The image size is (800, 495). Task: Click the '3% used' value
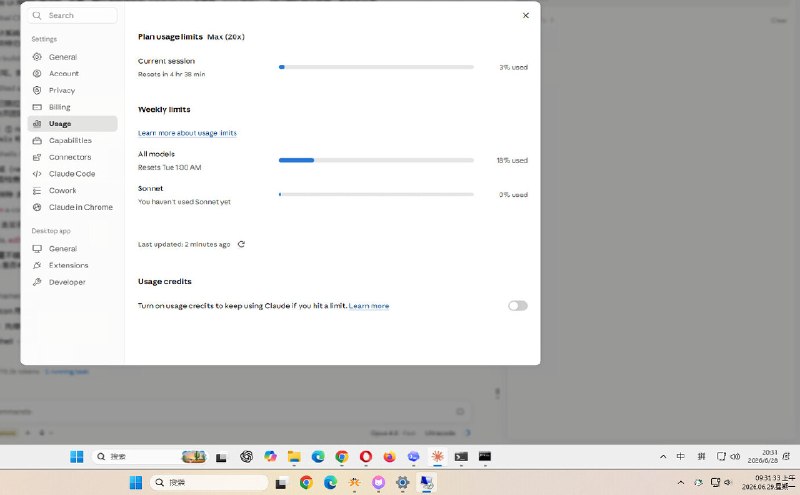tap(513, 67)
